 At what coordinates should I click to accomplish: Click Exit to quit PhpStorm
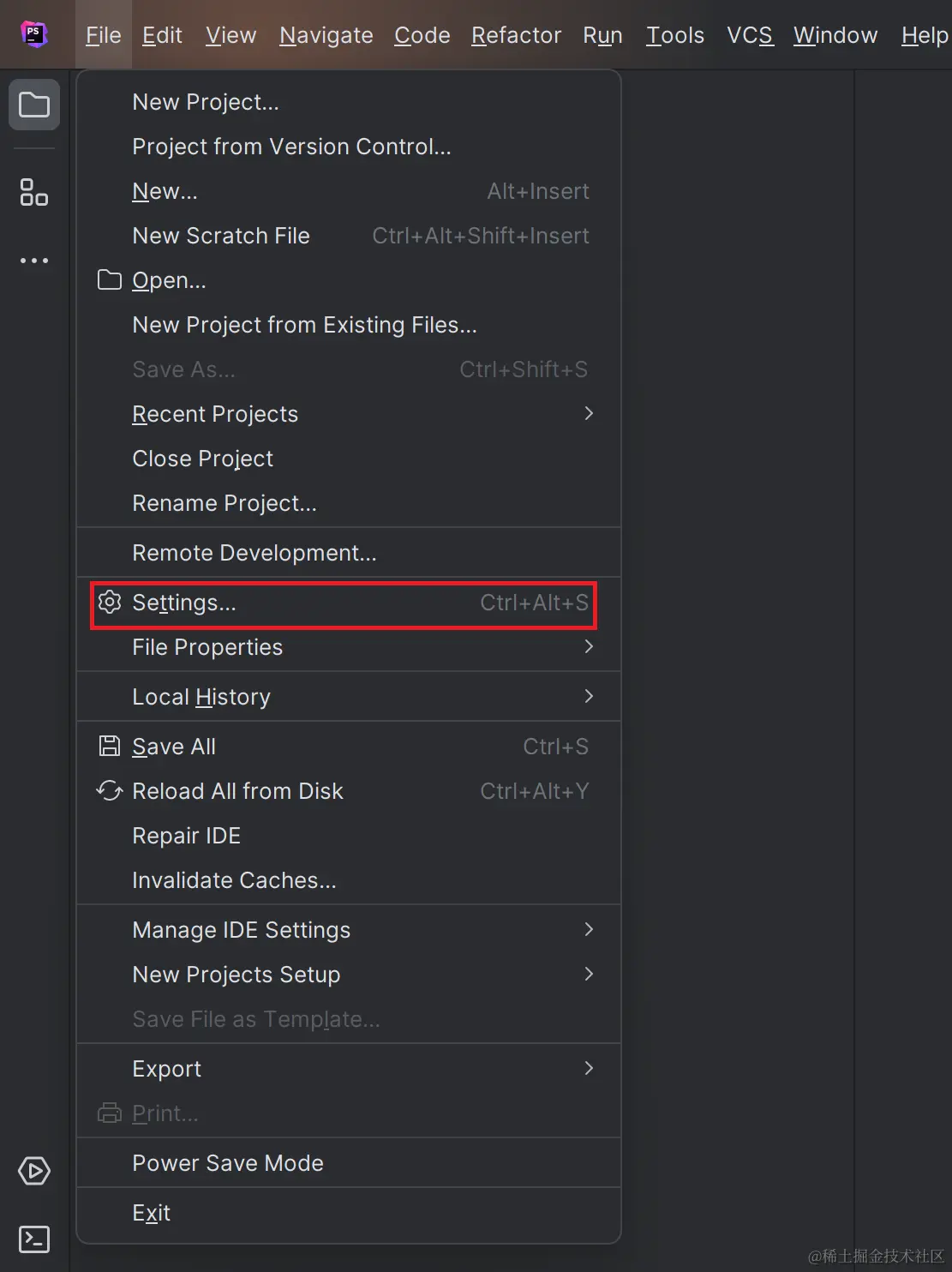tap(152, 1213)
